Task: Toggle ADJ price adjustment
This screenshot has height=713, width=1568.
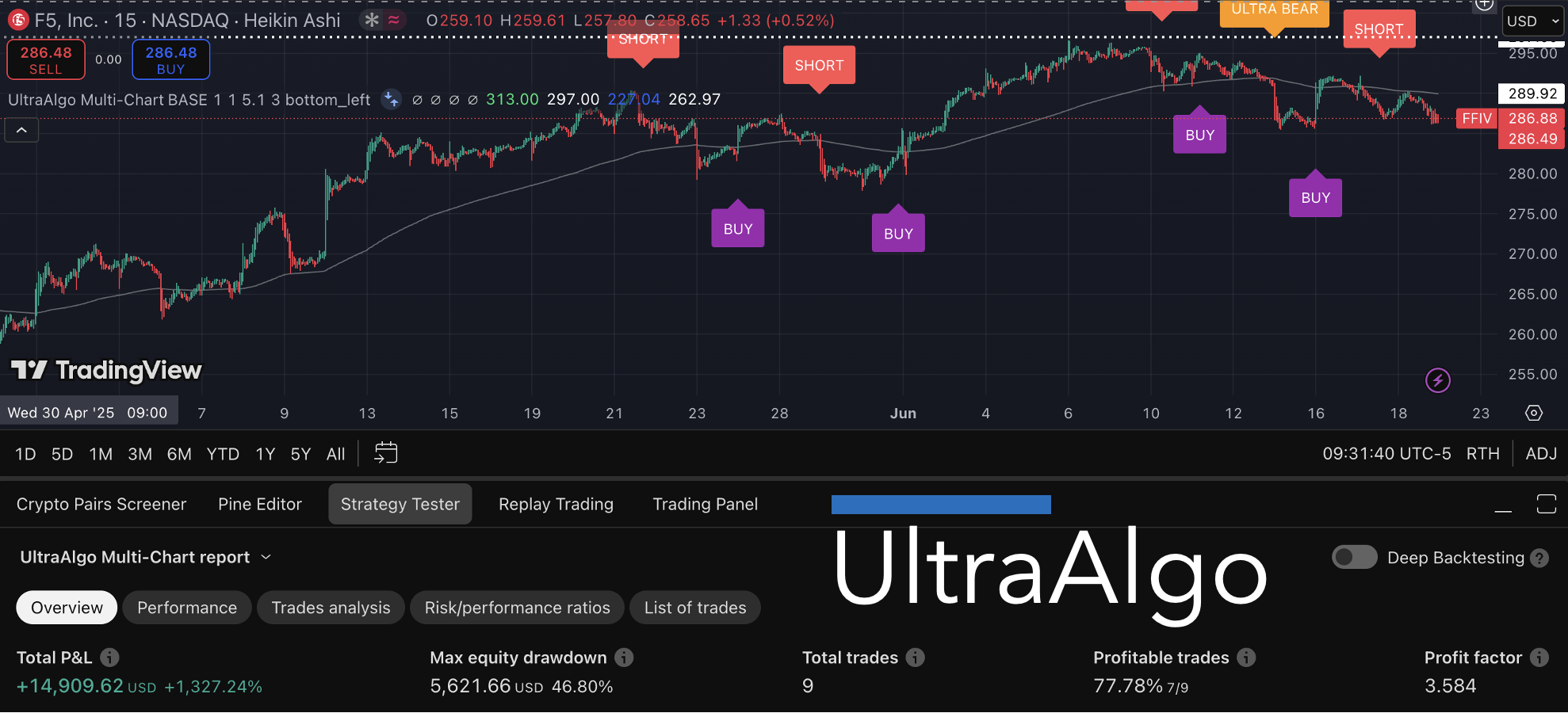Action: click(x=1542, y=454)
